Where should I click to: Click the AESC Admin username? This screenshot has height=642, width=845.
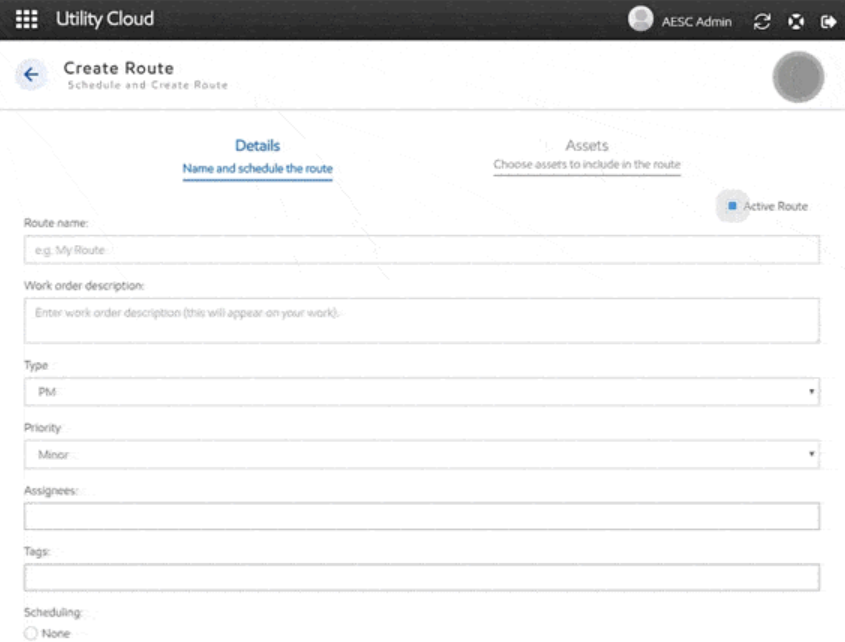[x=696, y=22]
